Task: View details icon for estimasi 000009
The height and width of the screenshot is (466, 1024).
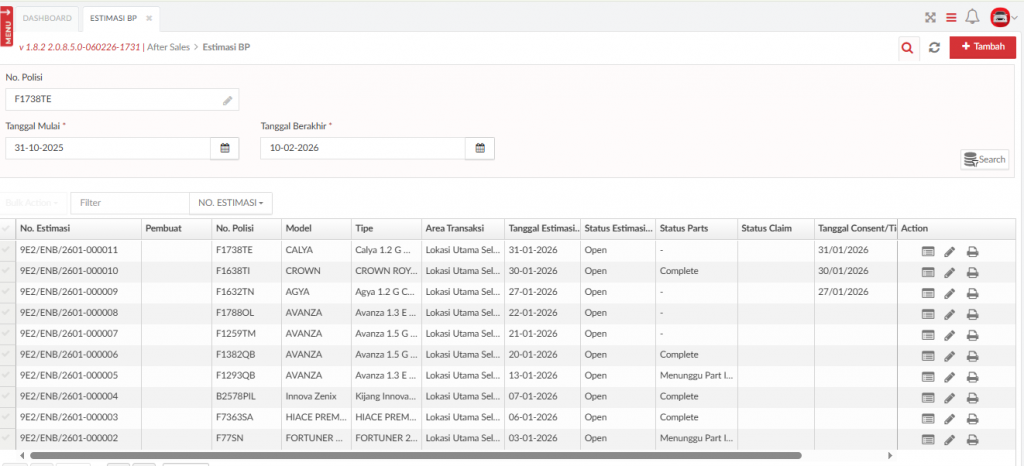Action: pos(928,293)
